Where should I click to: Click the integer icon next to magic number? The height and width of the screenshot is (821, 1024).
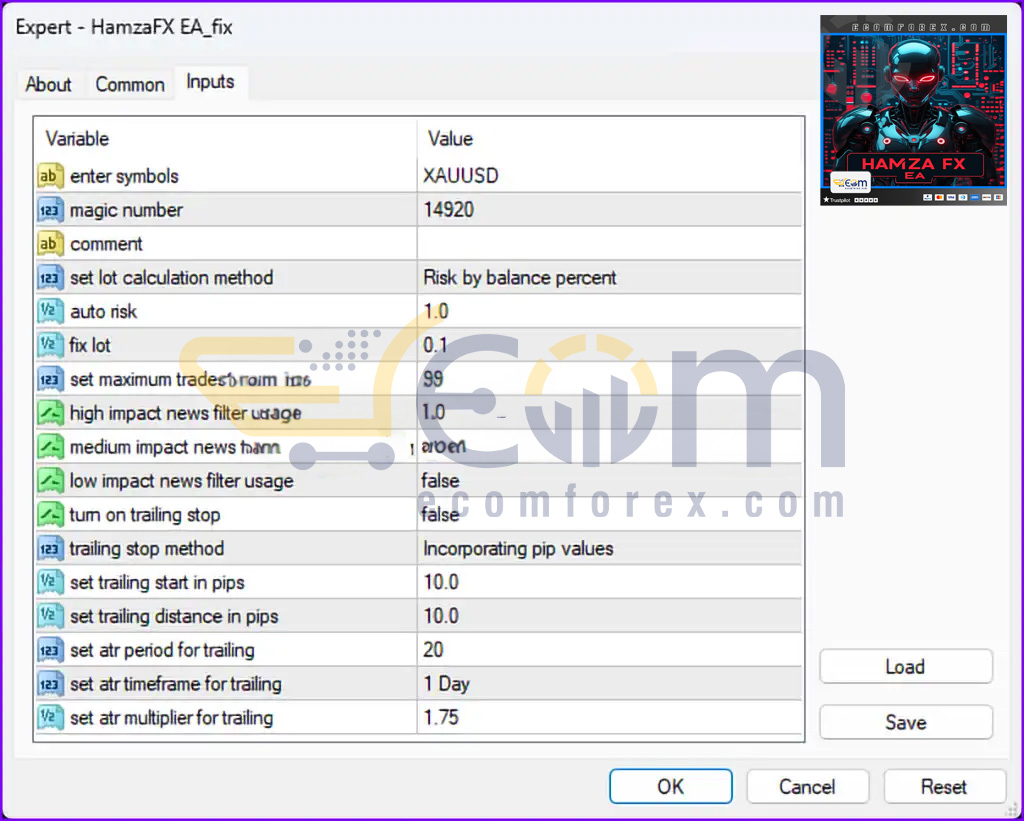click(50, 210)
